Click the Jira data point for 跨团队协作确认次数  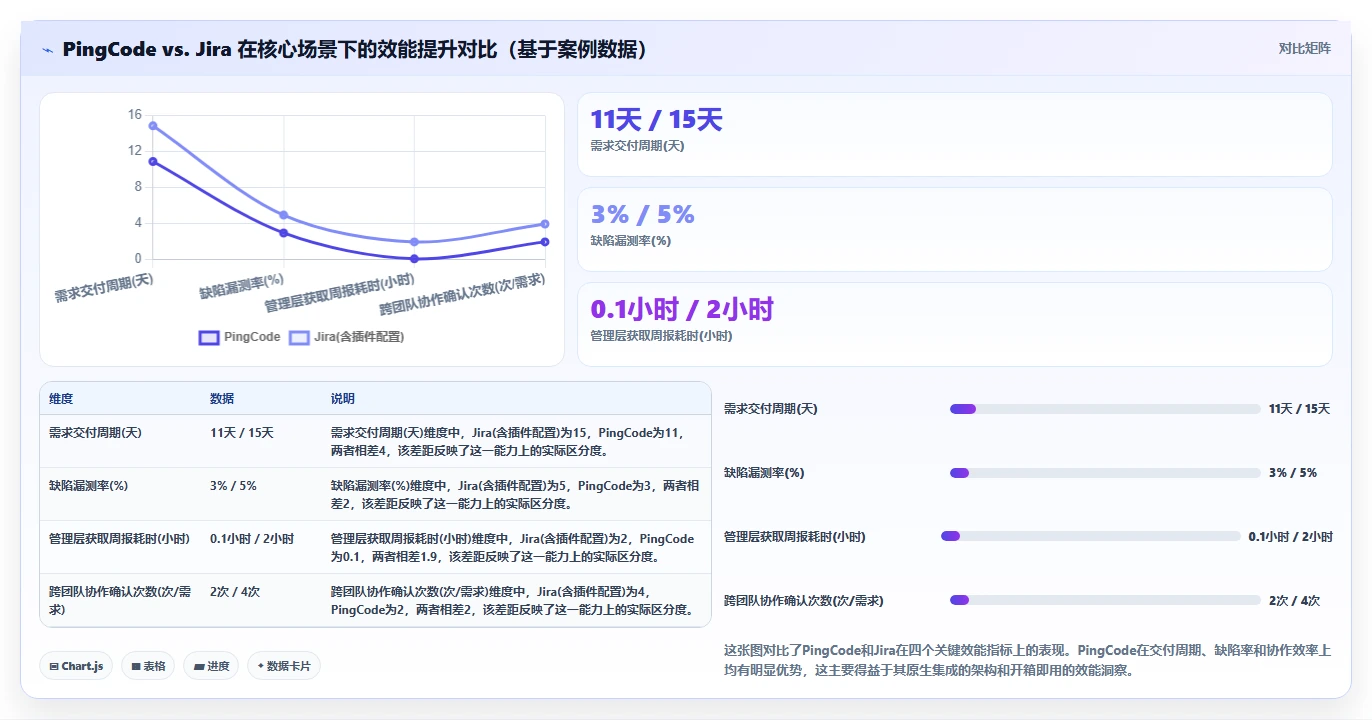(x=545, y=224)
